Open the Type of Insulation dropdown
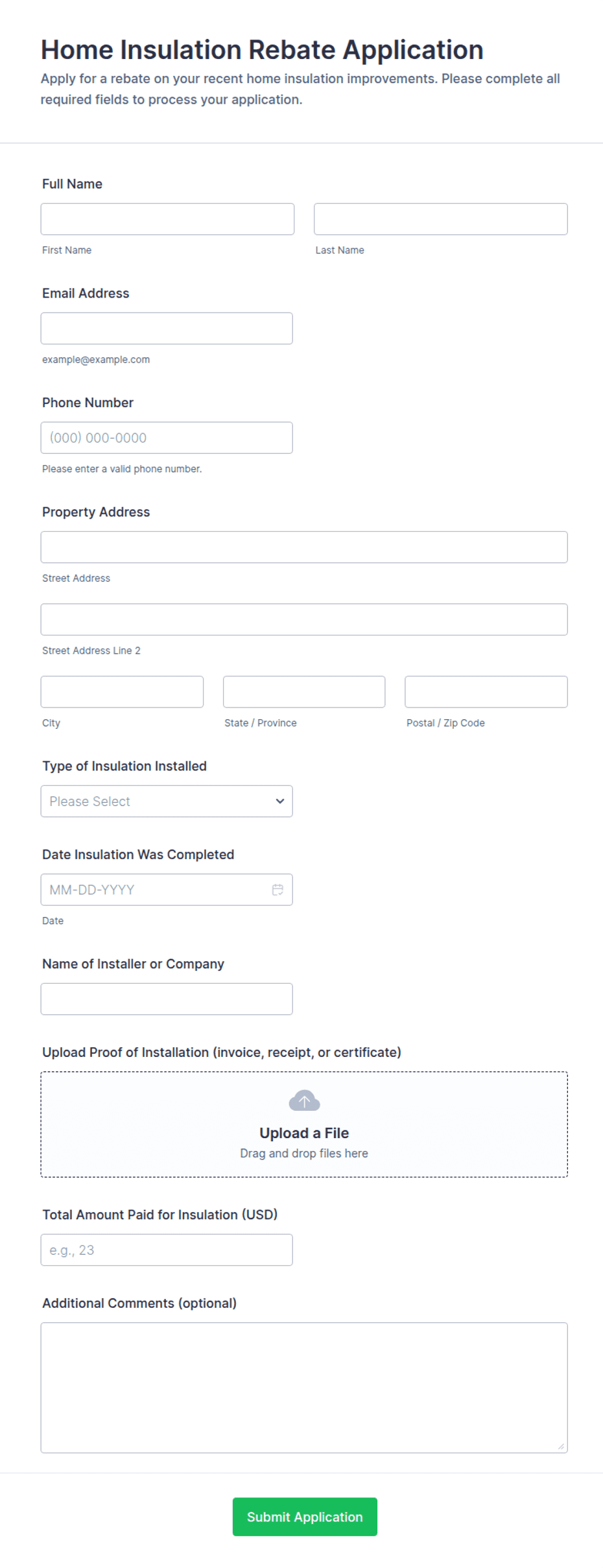 point(167,802)
